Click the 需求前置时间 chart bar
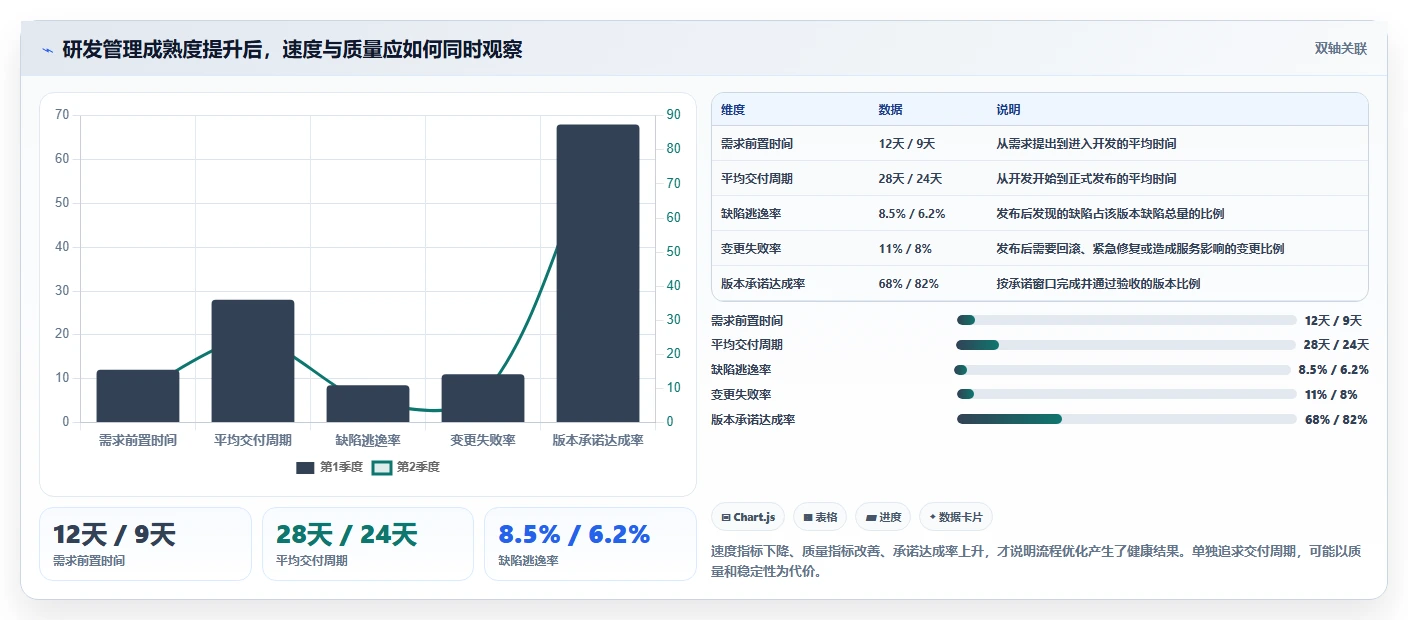 (x=138, y=396)
